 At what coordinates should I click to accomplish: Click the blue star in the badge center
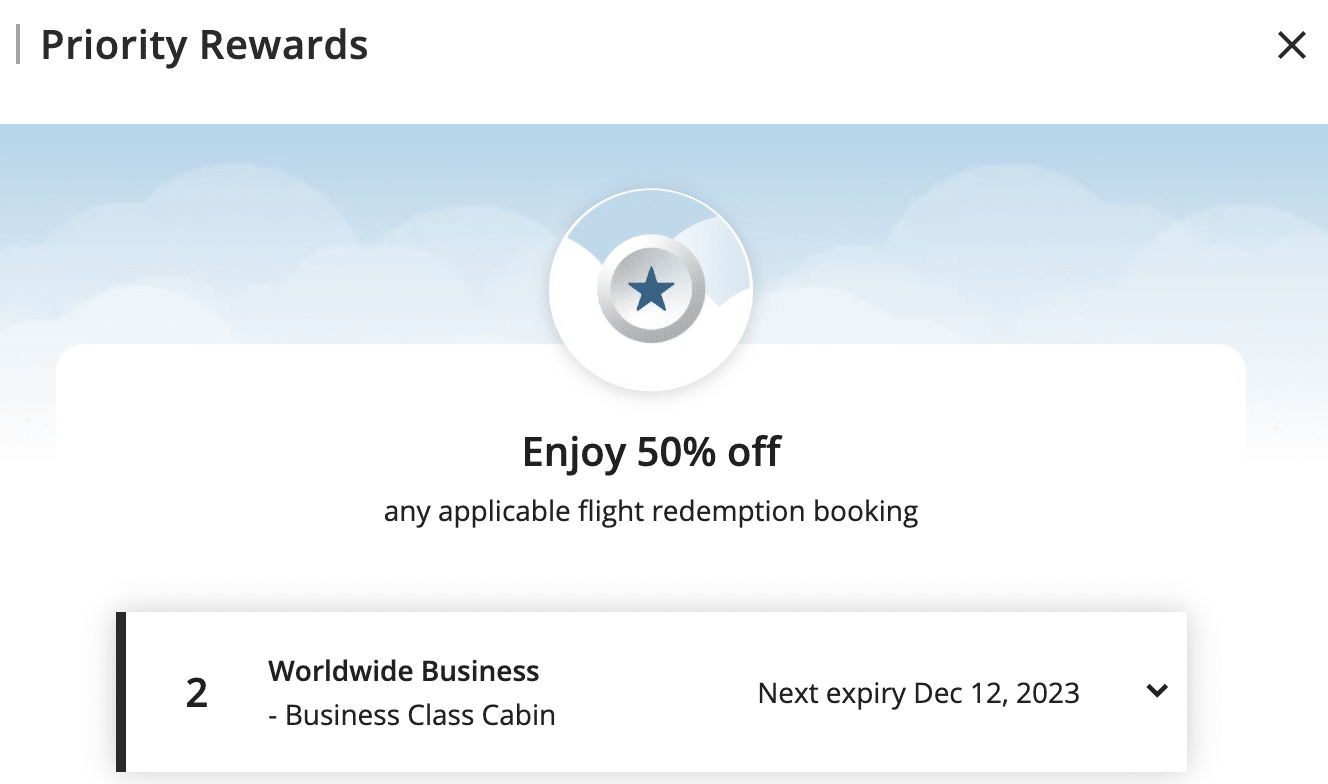(651, 291)
